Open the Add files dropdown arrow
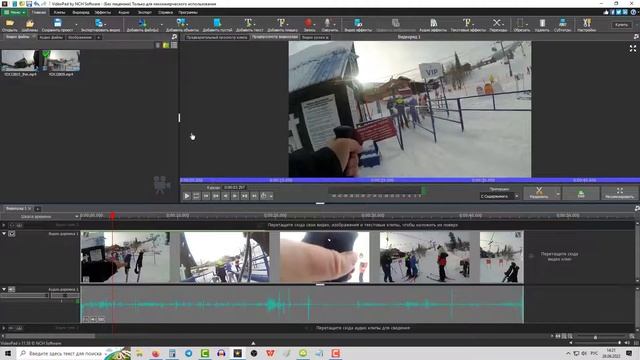This screenshot has width=640, height=360. pyautogui.click(x=161, y=24)
